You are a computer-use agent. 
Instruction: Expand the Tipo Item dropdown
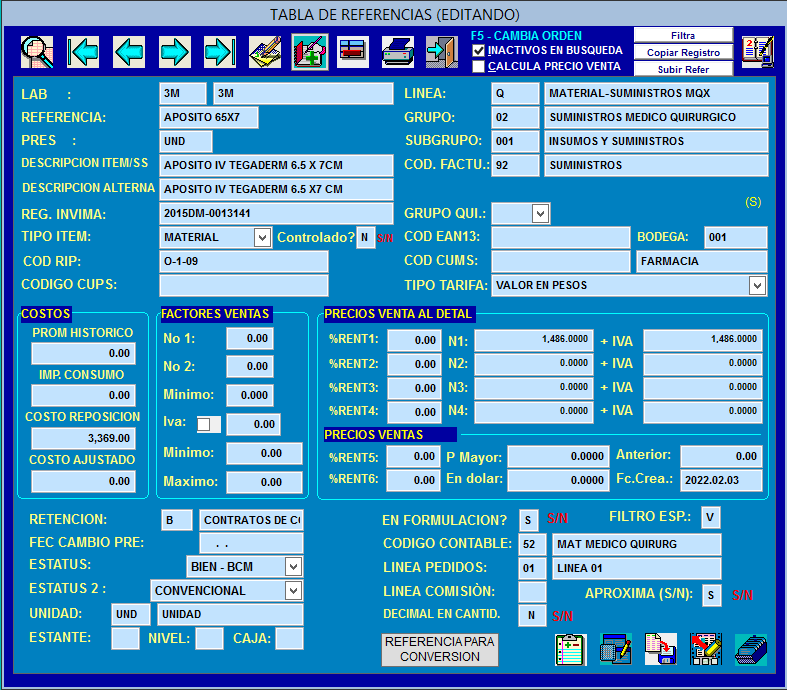(262, 237)
